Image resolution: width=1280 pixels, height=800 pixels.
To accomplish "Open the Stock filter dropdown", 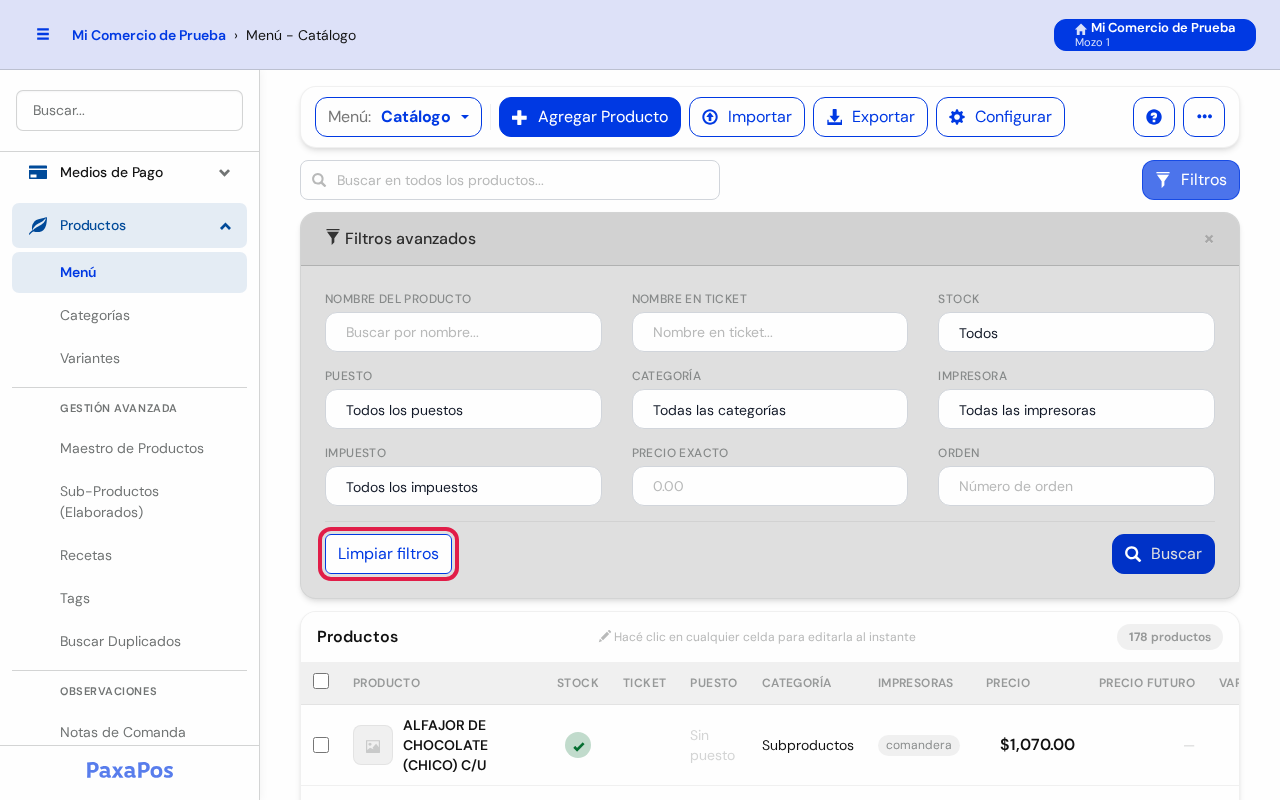I will click(1076, 332).
